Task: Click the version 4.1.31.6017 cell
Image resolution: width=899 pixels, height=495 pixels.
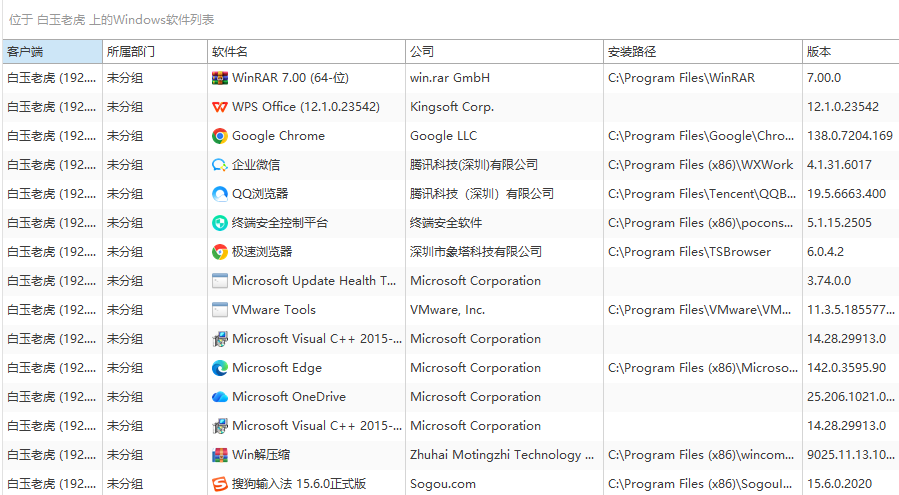Action: pyautogui.click(x=839, y=165)
